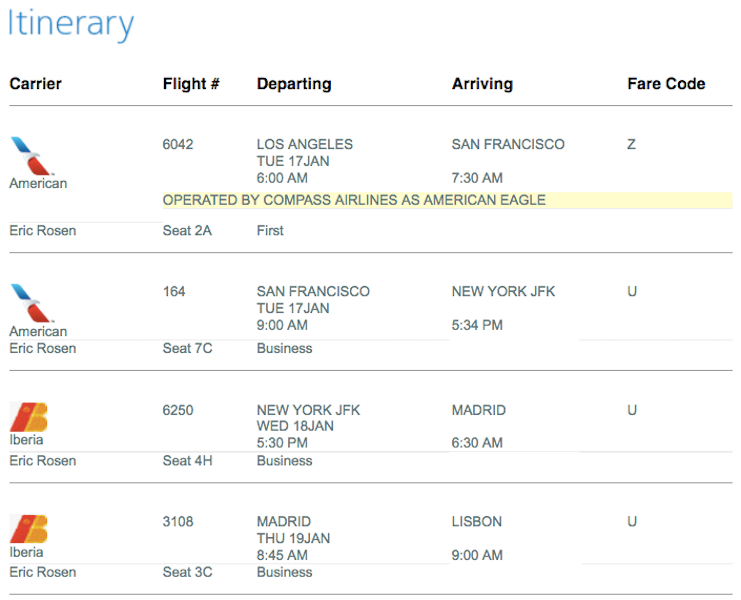Screen dimensions: 741x600
Task: Click the Itinerary heading
Action: pos(70,23)
